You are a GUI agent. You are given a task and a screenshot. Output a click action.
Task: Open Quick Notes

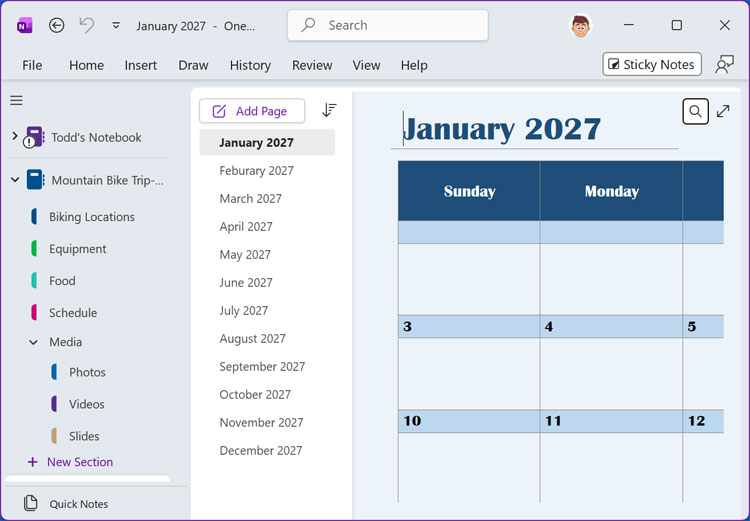click(x=78, y=504)
